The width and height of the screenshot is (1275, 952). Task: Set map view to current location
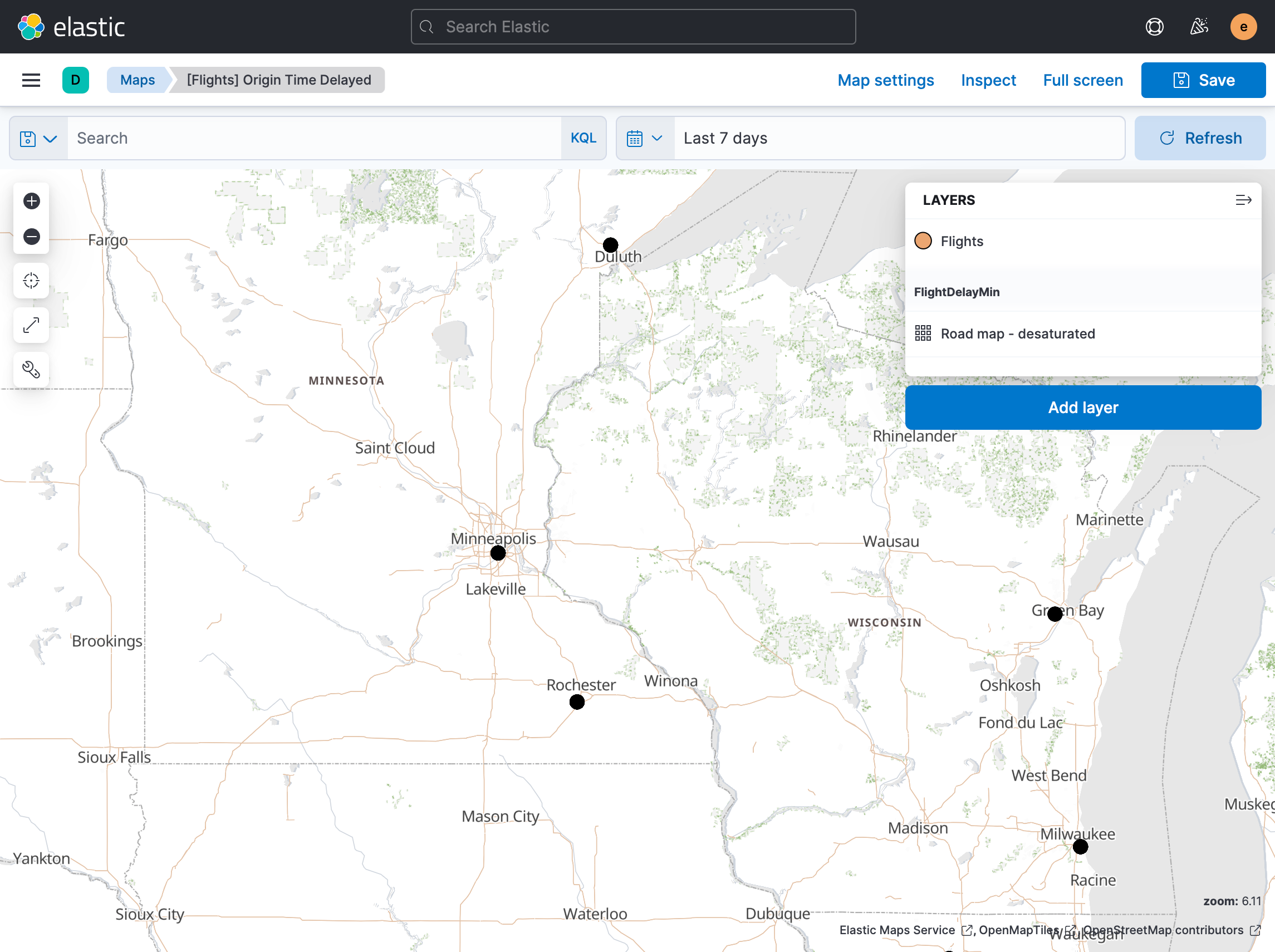pyautogui.click(x=31, y=281)
